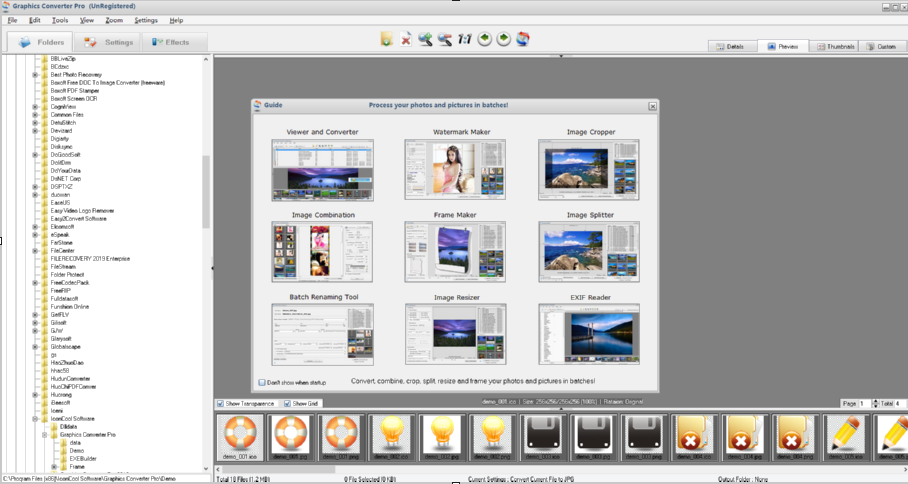This screenshot has width=908, height=484.
Task: Increment page number with stepper arrows
Action: point(875,402)
